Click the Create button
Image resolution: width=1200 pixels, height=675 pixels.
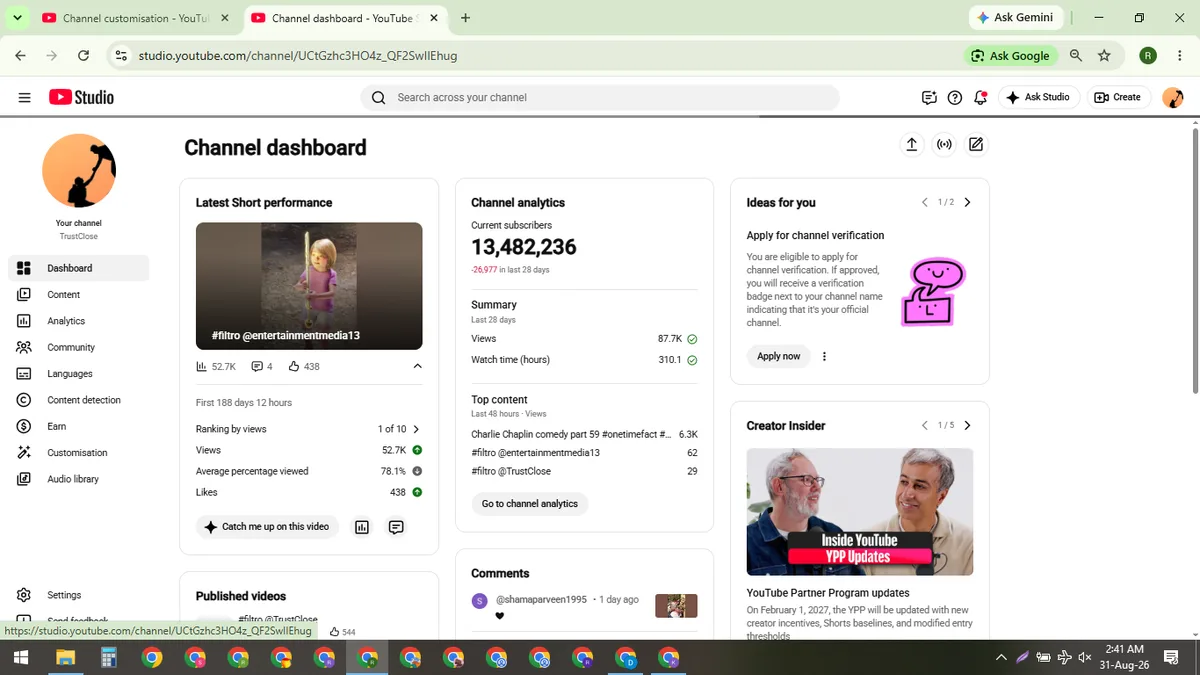coord(1117,97)
